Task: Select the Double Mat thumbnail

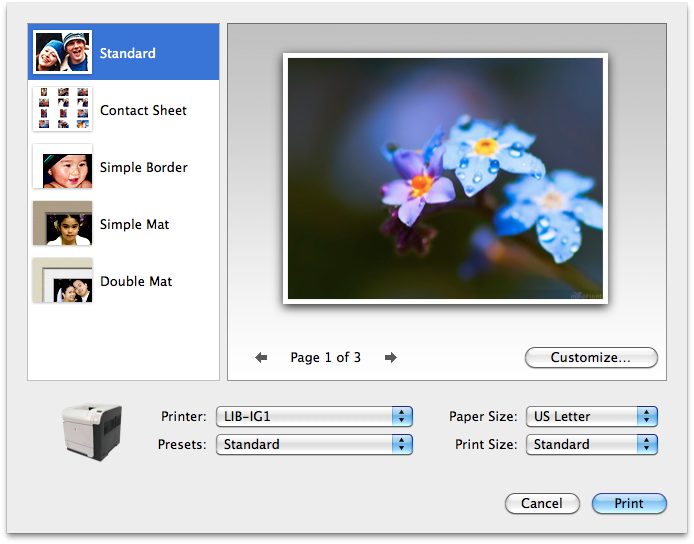Action: [62, 280]
